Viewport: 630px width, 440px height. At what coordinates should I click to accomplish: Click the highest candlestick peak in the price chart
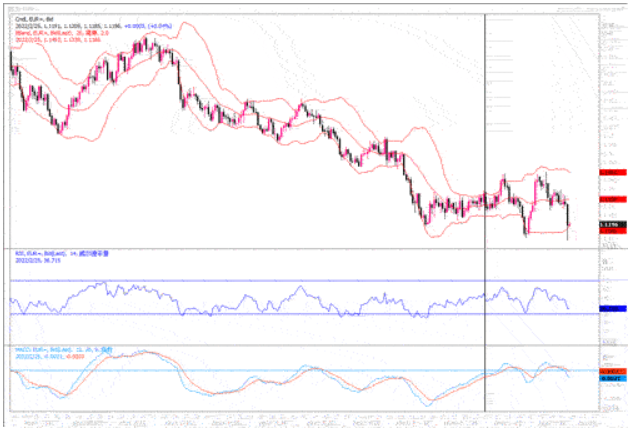pos(149,40)
